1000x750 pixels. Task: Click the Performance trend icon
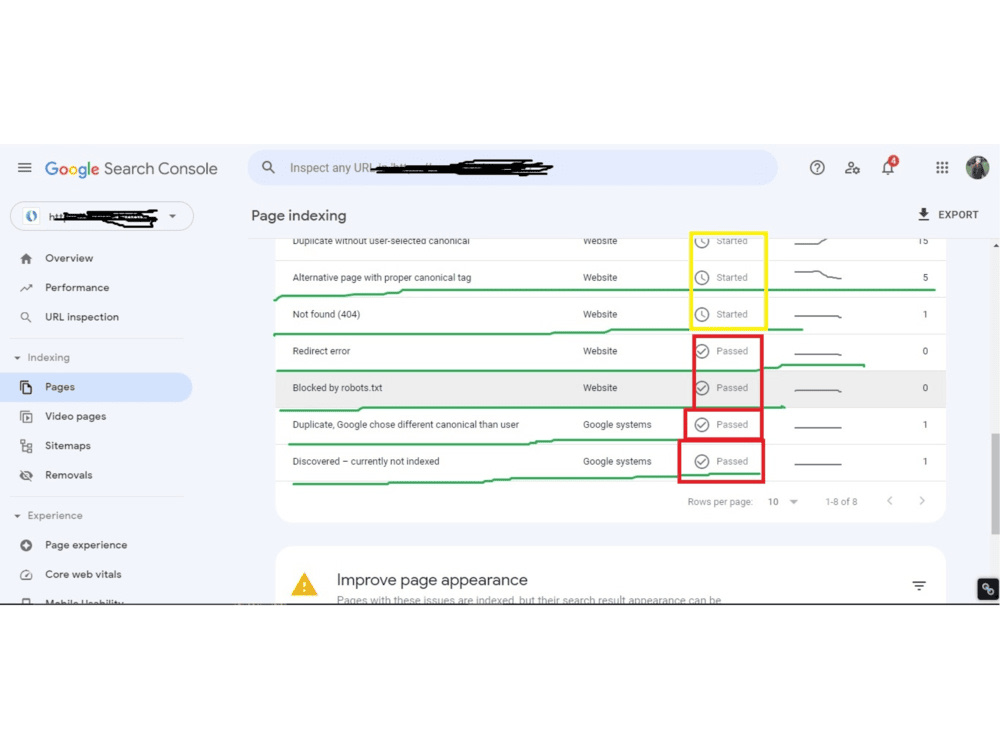tap(26, 288)
